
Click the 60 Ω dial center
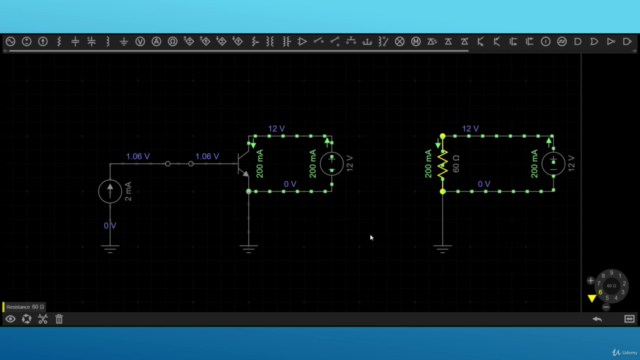611,286
